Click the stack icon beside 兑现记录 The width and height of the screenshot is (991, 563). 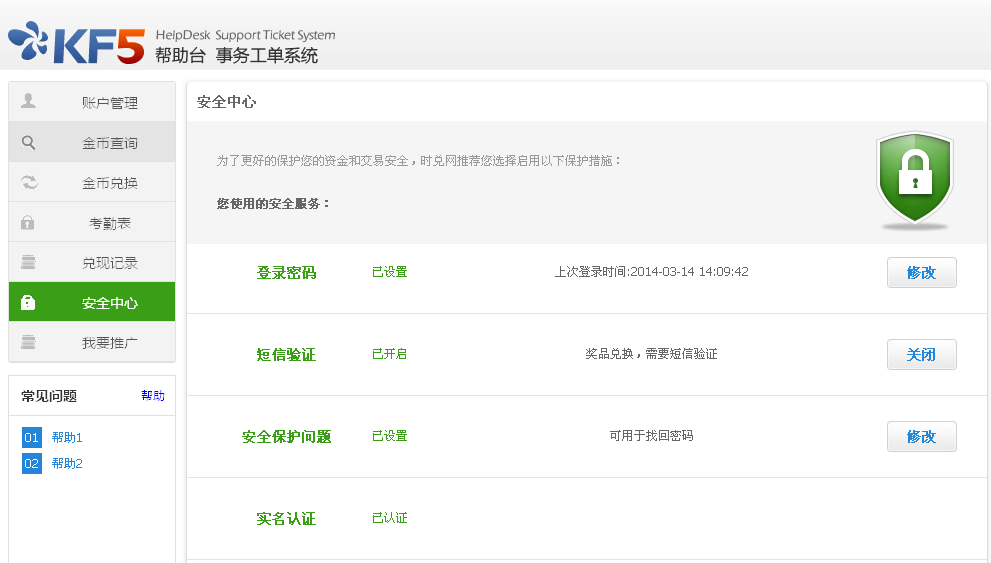coord(28,262)
